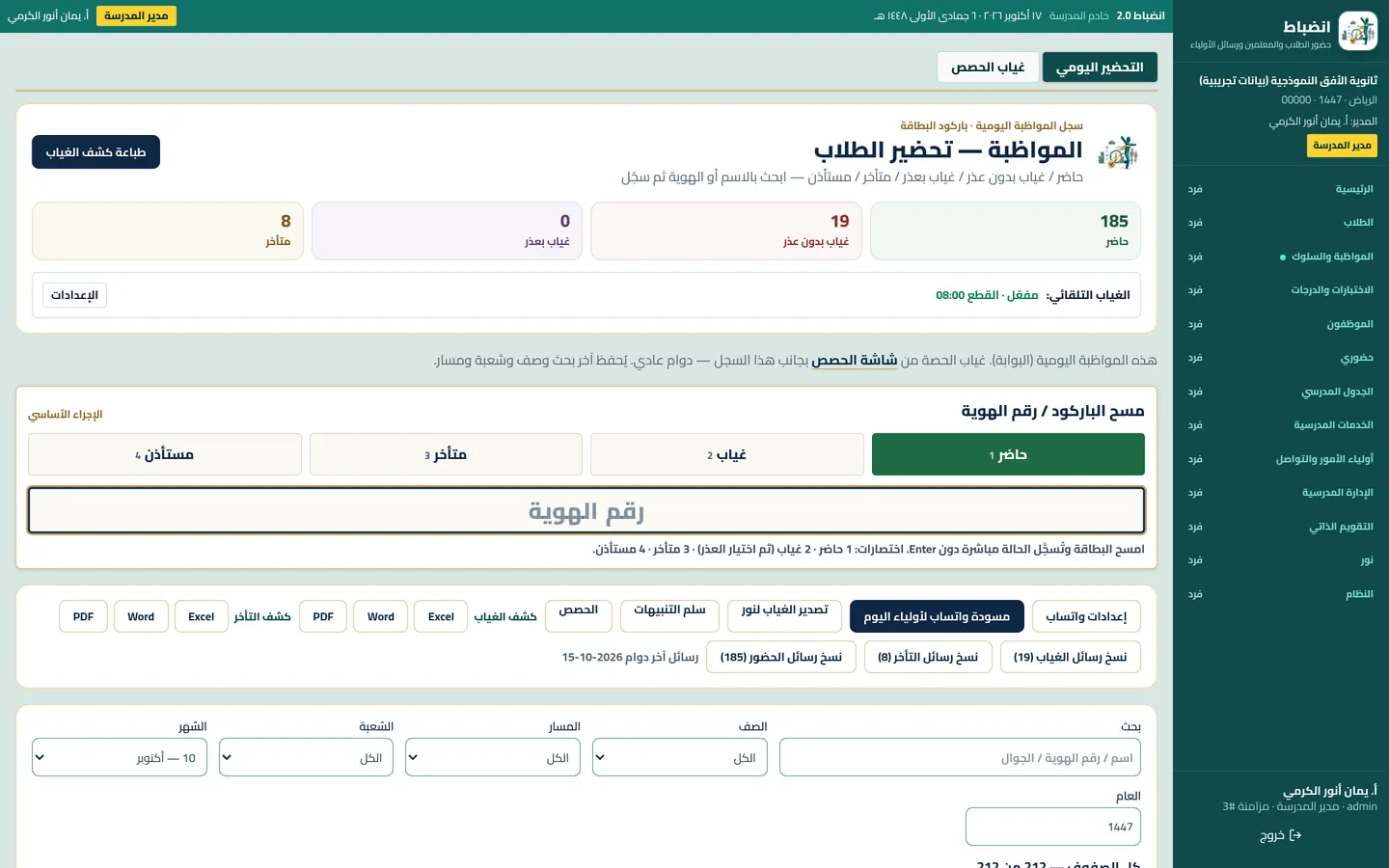
Task: Open the المسار dropdown filter
Action: tap(493, 758)
